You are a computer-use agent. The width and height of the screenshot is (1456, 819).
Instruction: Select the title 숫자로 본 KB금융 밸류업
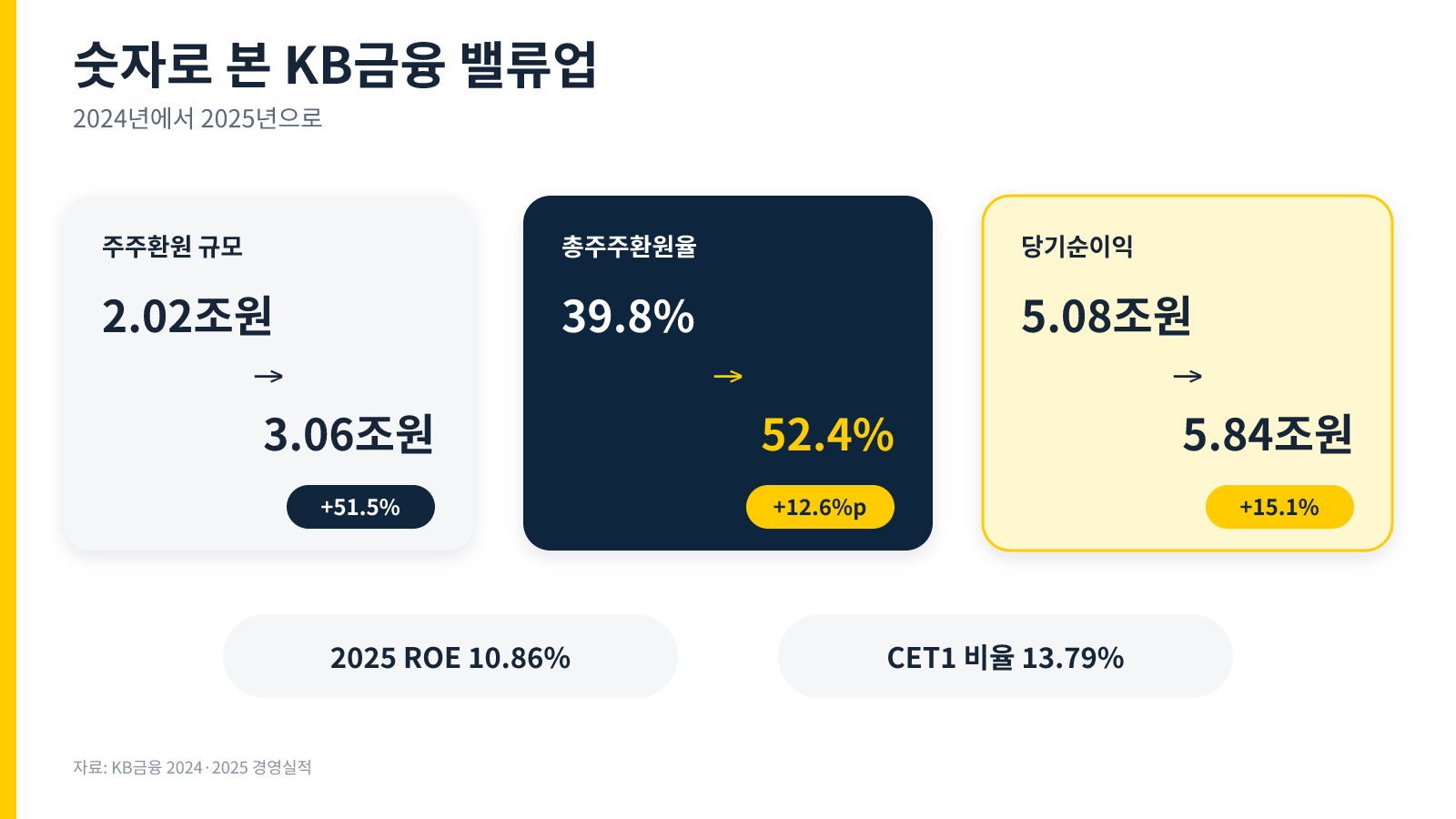pyautogui.click(x=335, y=65)
